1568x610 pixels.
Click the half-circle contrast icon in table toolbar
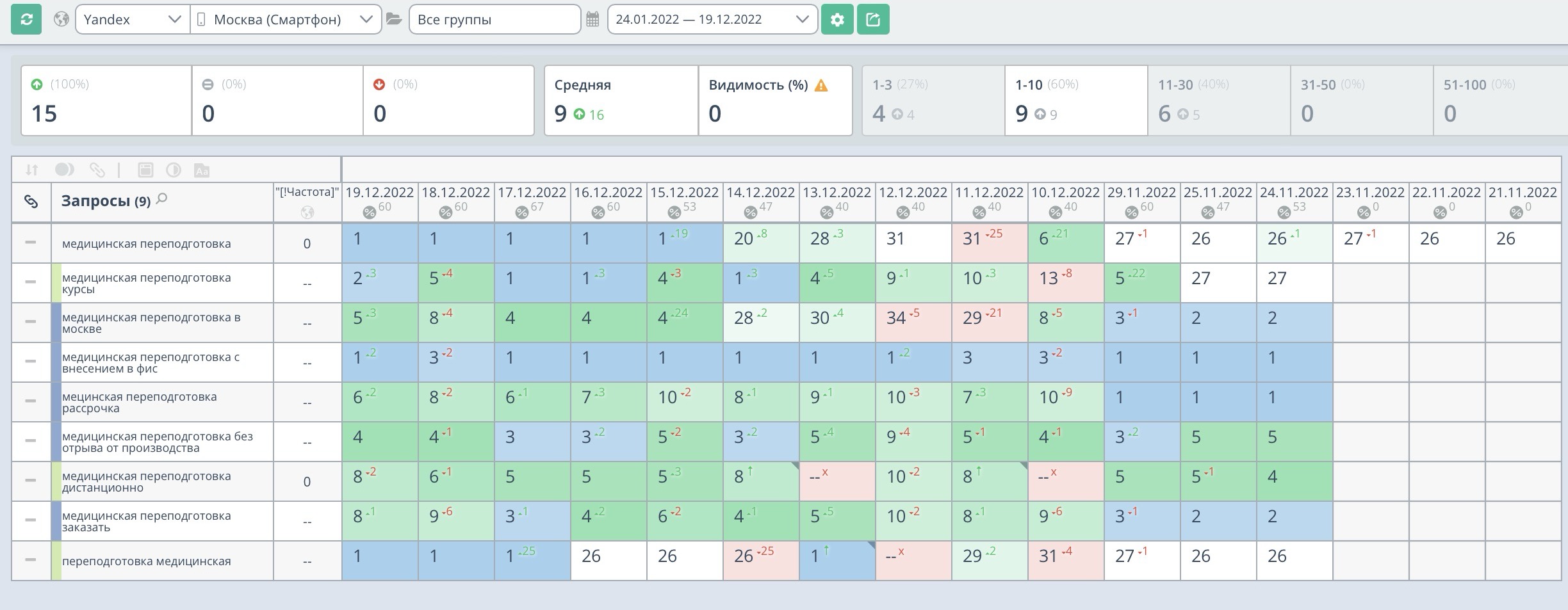point(173,170)
